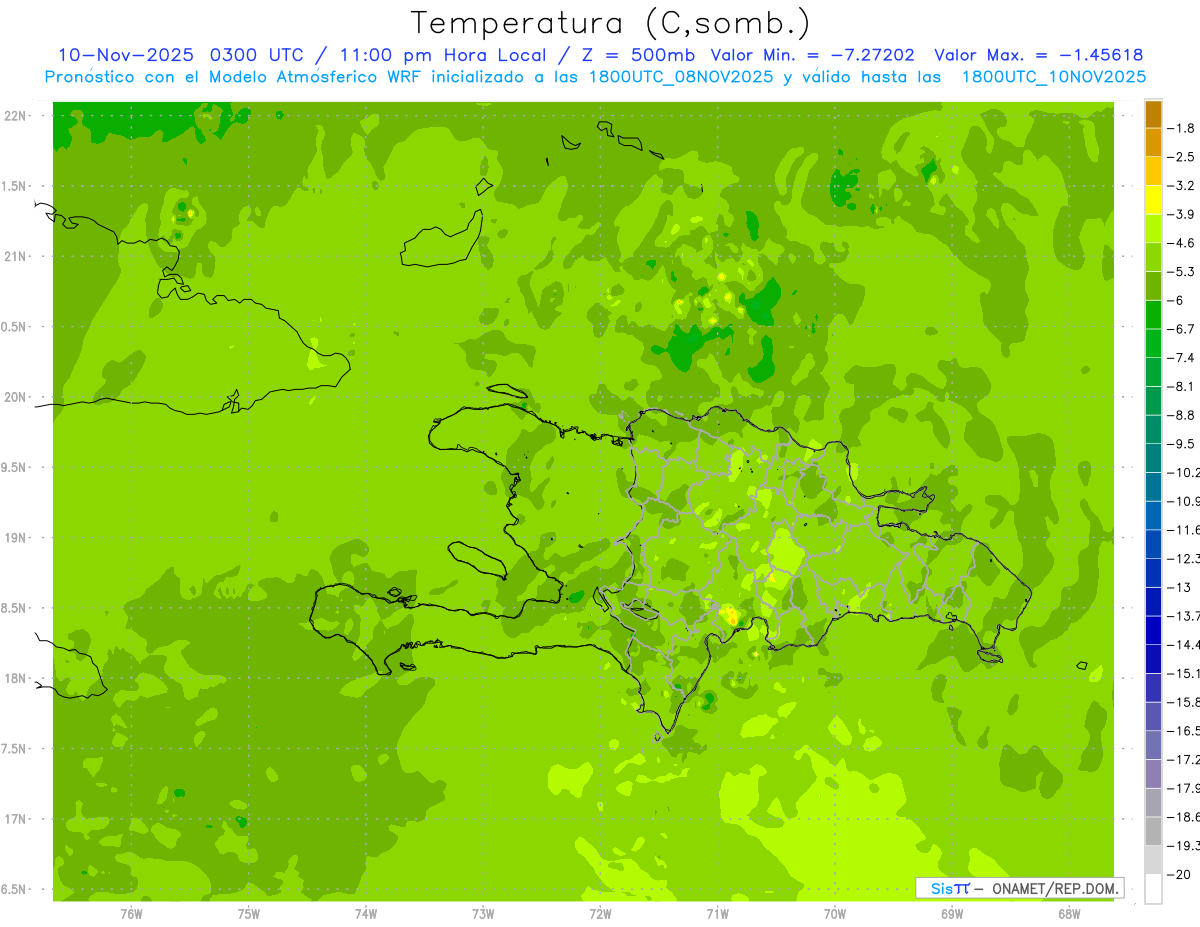Click 'Valor Max. = -1.45618' text

click(1038, 55)
